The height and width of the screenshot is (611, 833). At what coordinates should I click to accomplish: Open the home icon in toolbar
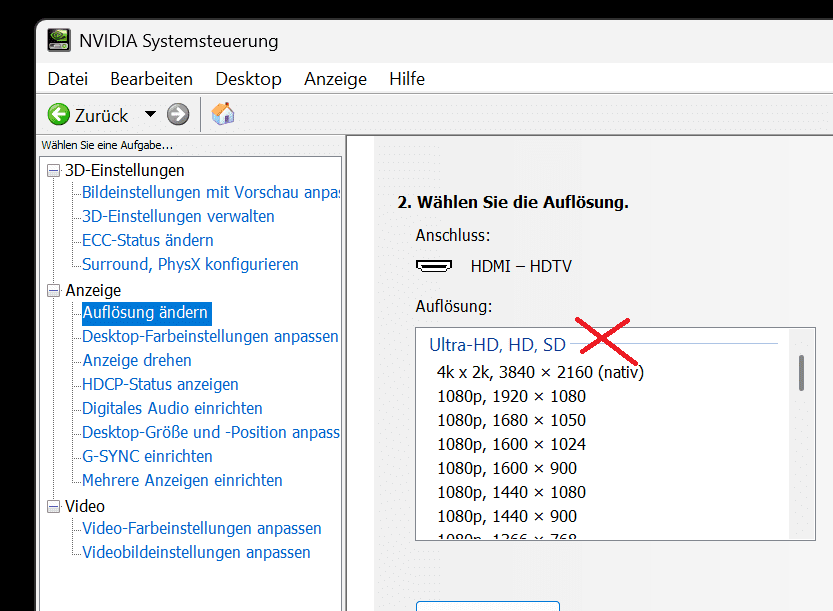223,114
